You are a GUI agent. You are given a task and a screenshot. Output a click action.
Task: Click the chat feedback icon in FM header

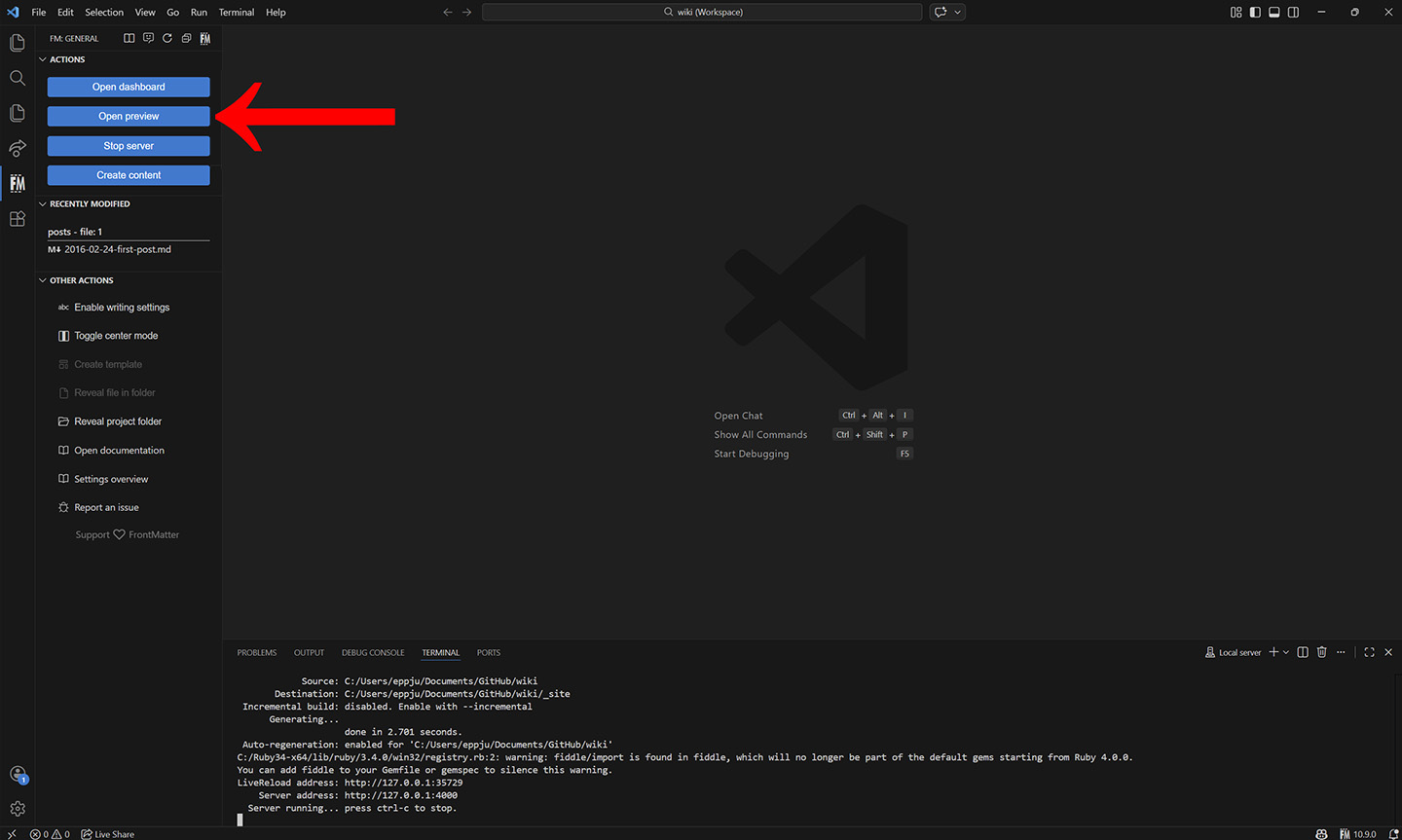(x=148, y=38)
